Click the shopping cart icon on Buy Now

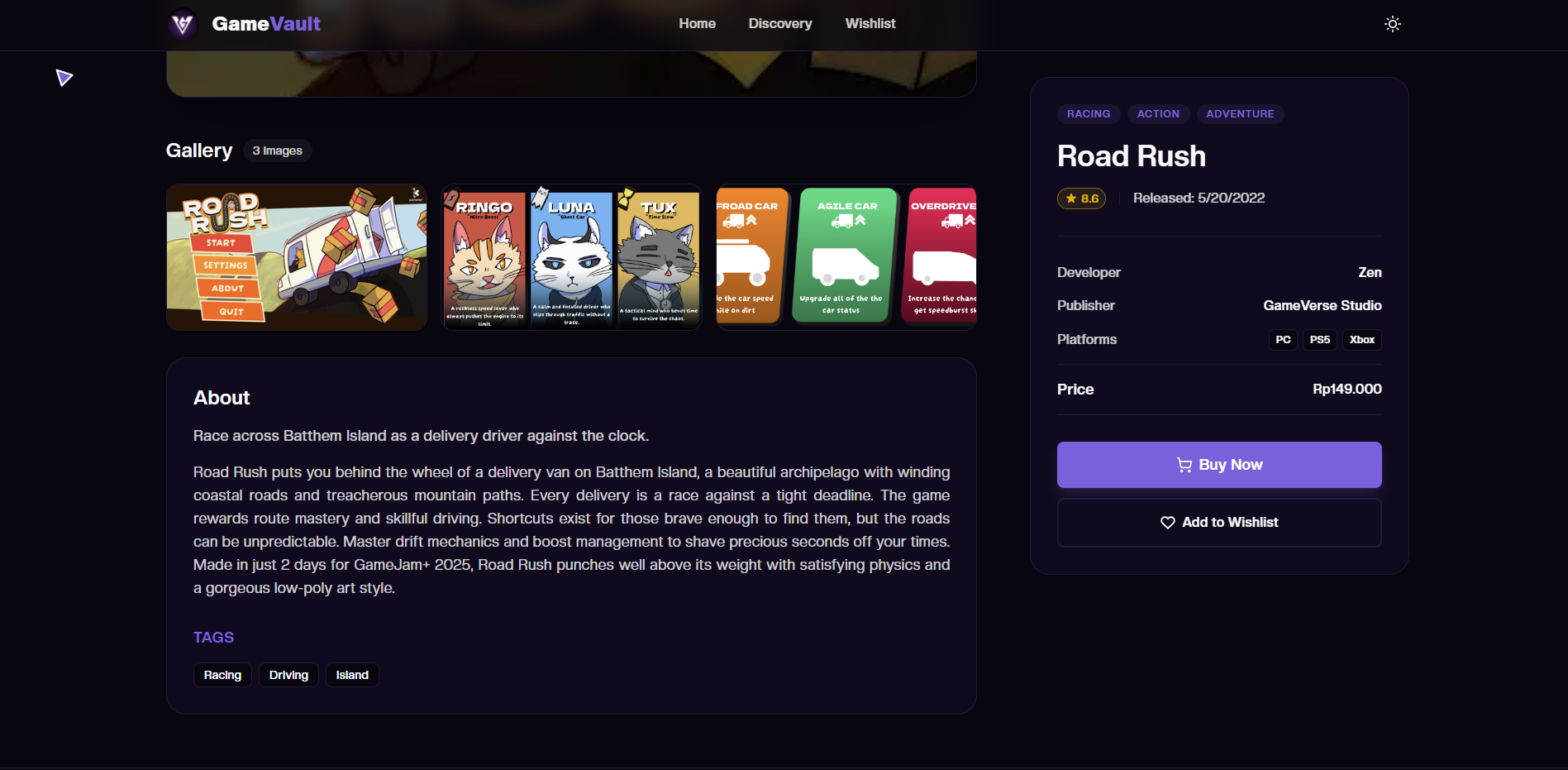pos(1184,465)
